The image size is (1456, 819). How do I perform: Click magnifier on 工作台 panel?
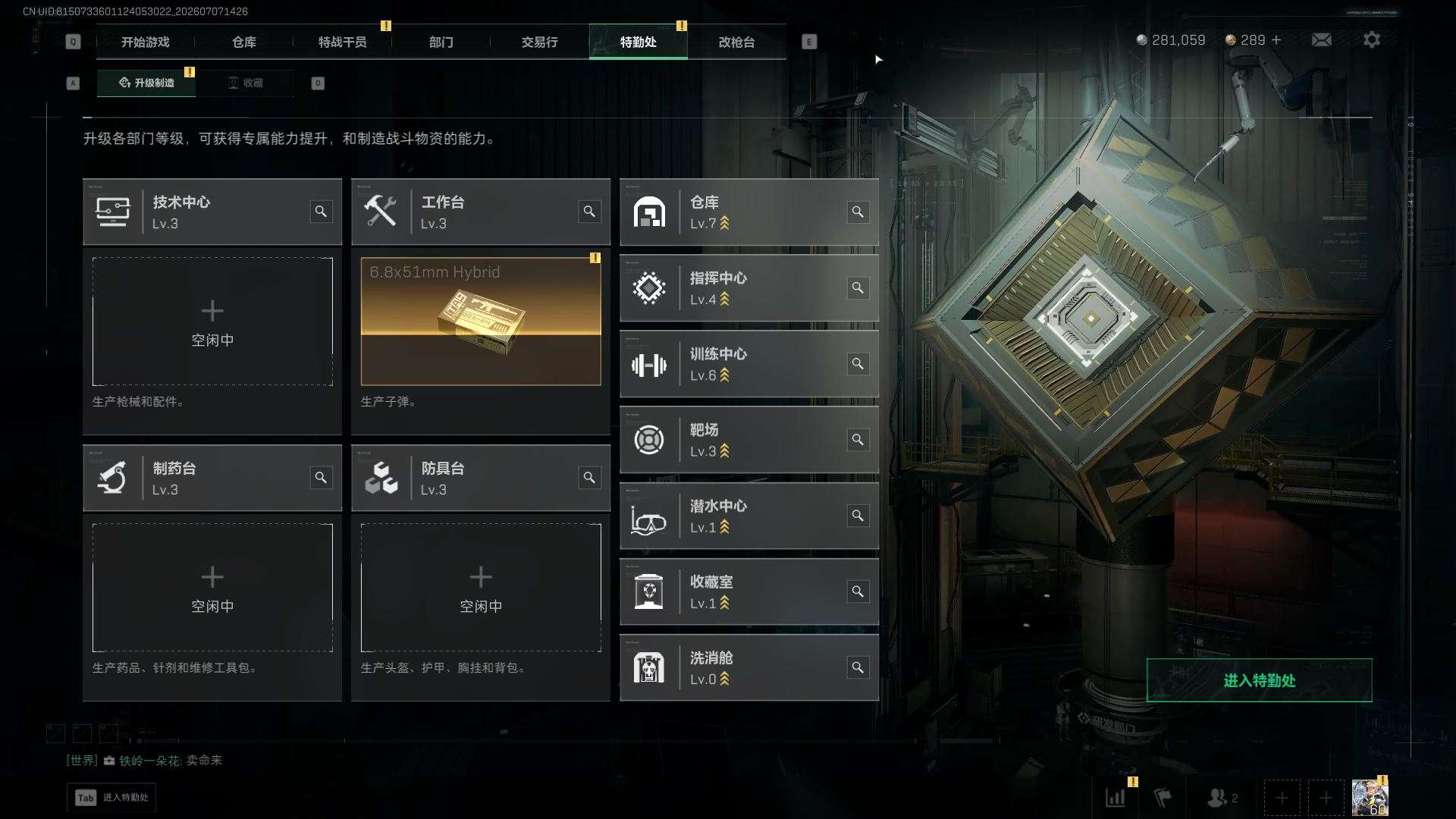(x=589, y=212)
